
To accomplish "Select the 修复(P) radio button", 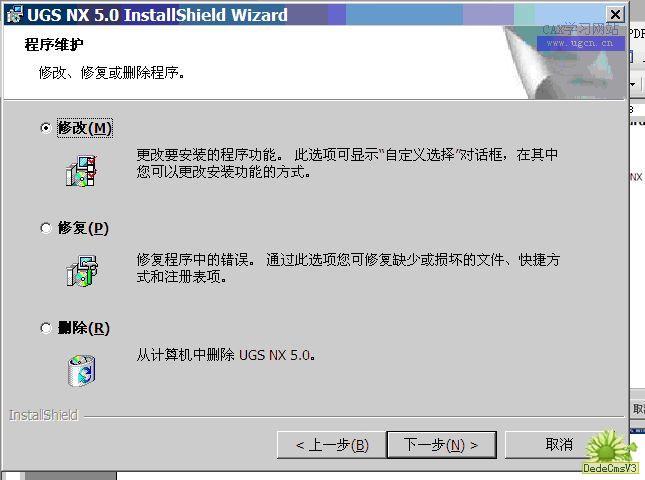I will click(46, 227).
